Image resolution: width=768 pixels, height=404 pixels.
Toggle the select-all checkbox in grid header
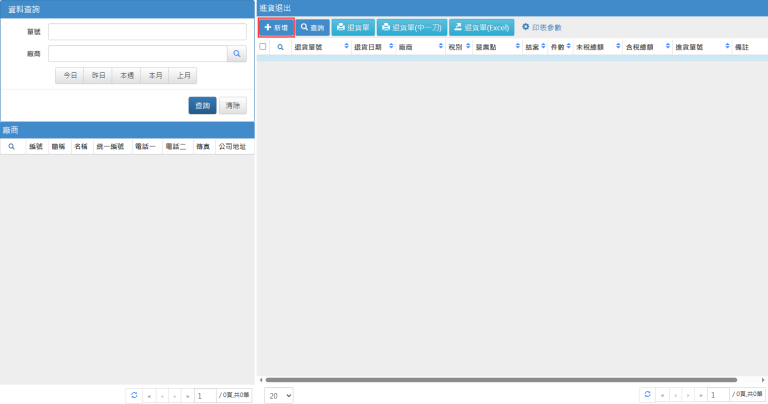click(263, 47)
